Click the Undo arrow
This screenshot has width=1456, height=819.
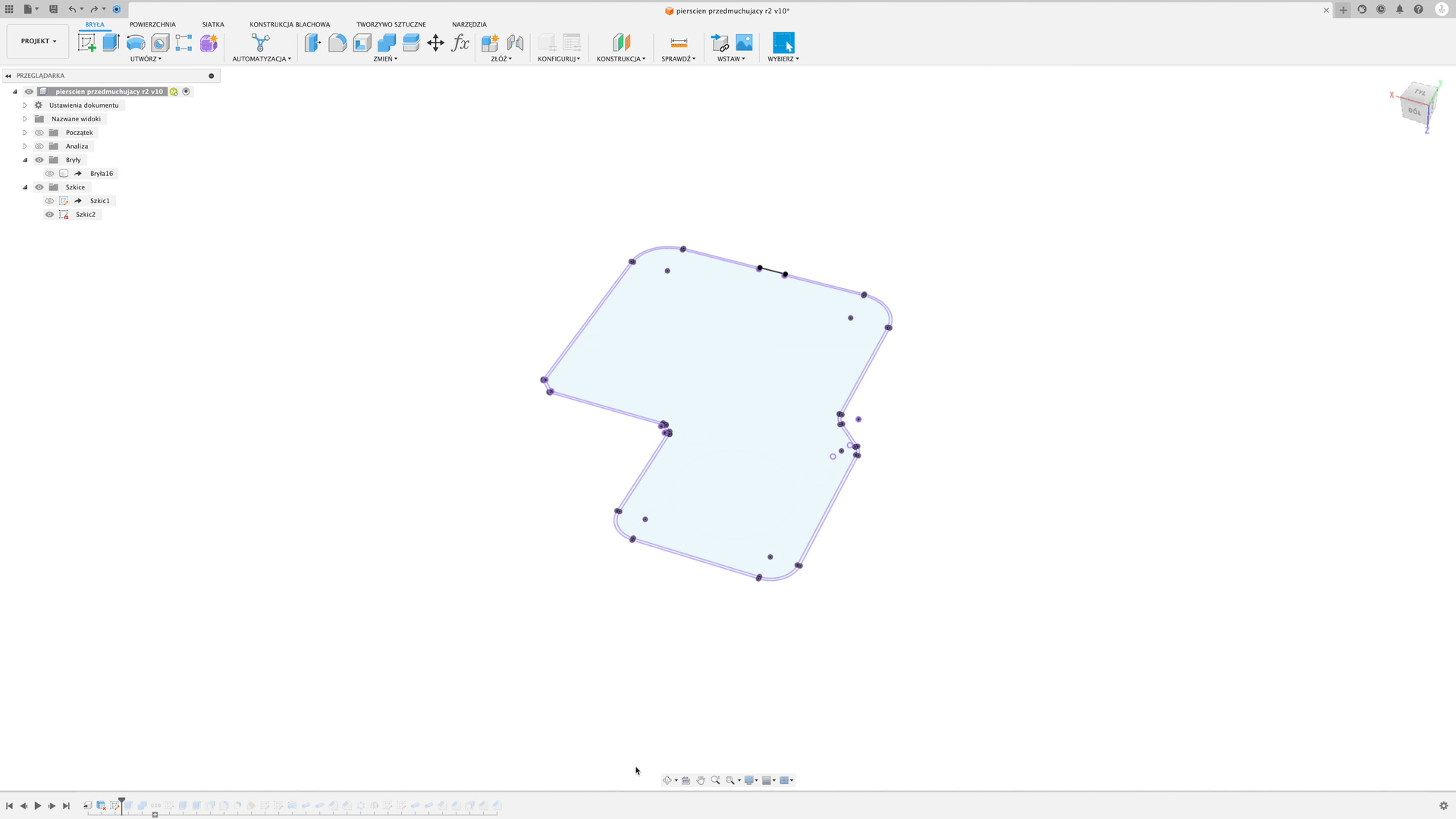pyautogui.click(x=72, y=9)
